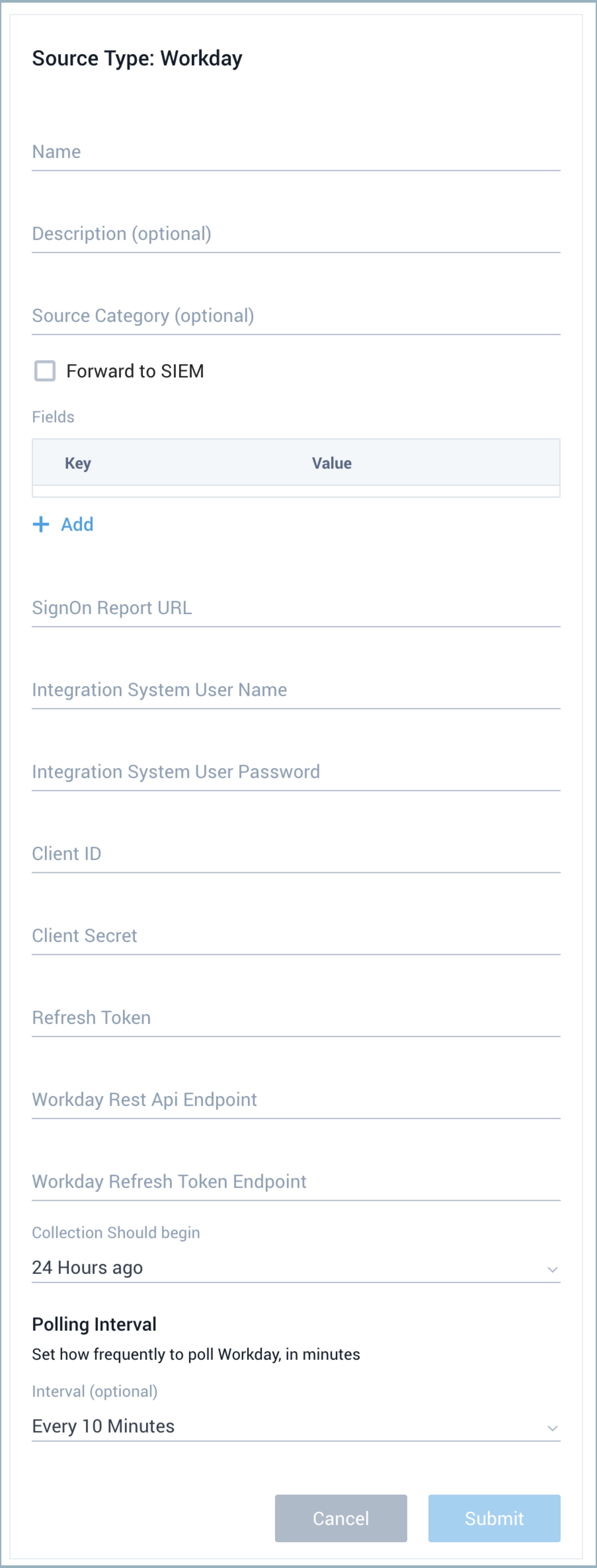The height and width of the screenshot is (1568, 597).
Task: Focus the Integration System User Name field
Action: [295, 690]
